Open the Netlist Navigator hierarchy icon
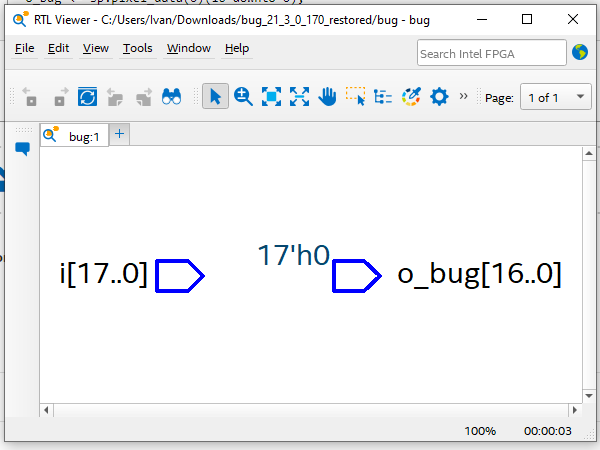600x450 pixels. (x=383, y=96)
